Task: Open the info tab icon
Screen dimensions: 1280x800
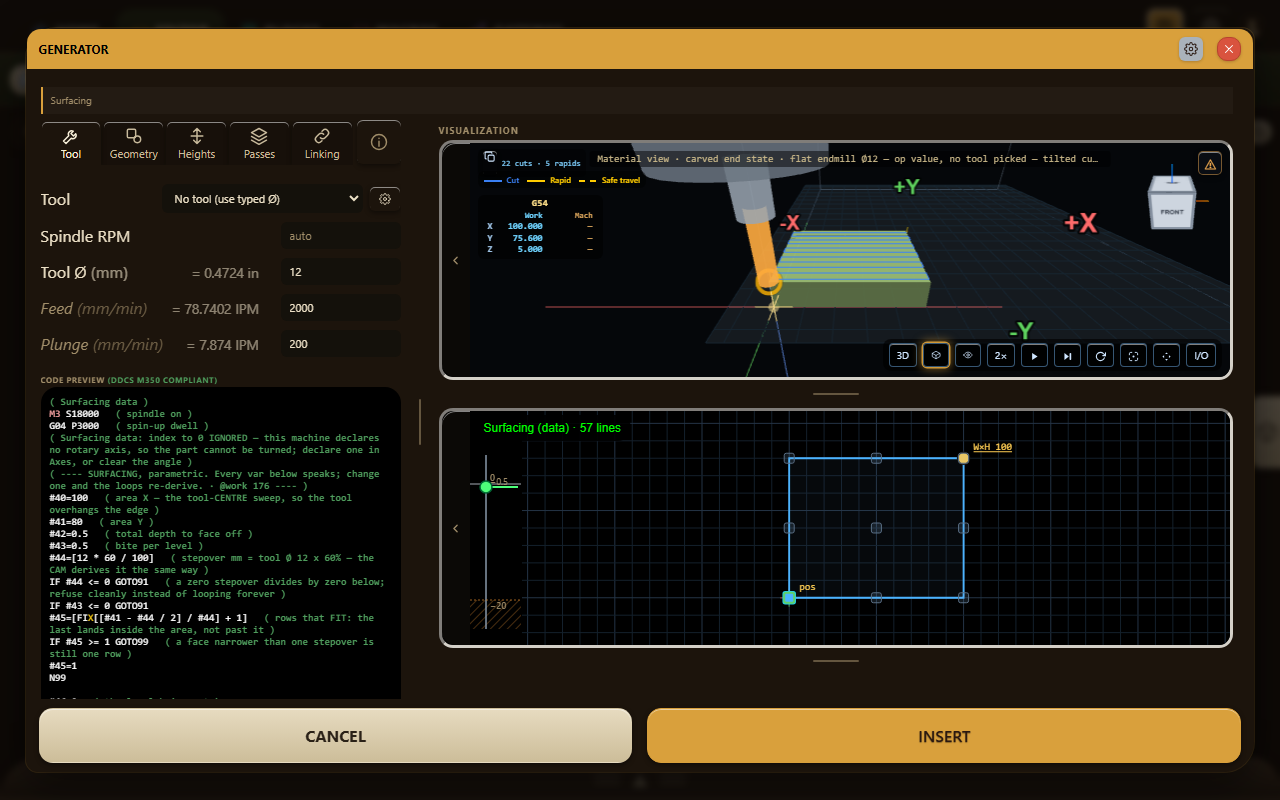Action: tap(379, 142)
